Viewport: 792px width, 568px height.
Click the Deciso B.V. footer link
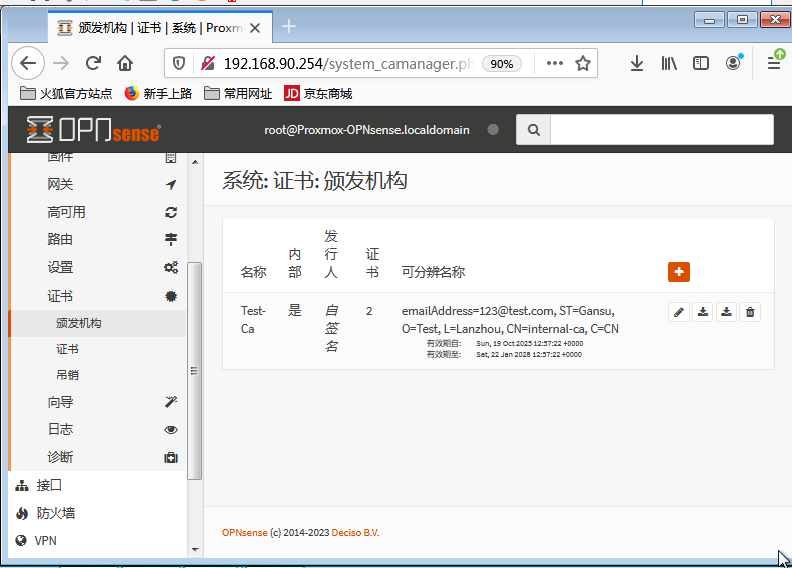click(355, 533)
